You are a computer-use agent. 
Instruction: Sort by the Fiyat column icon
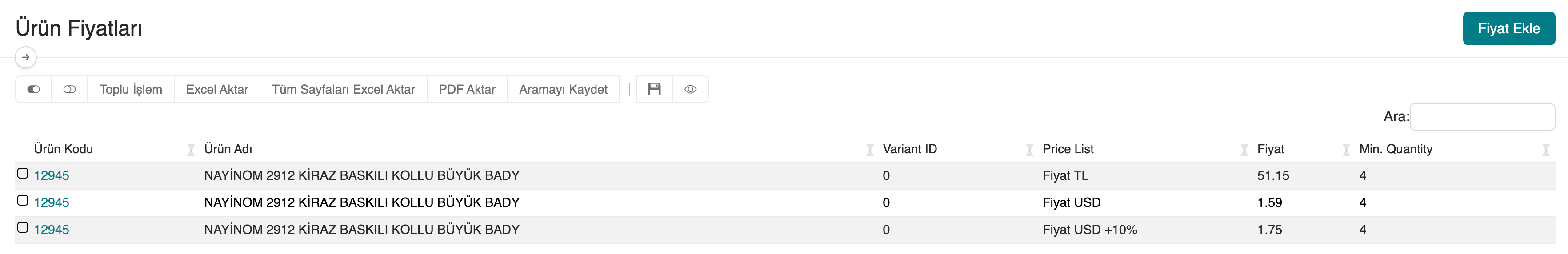pyautogui.click(x=1346, y=150)
